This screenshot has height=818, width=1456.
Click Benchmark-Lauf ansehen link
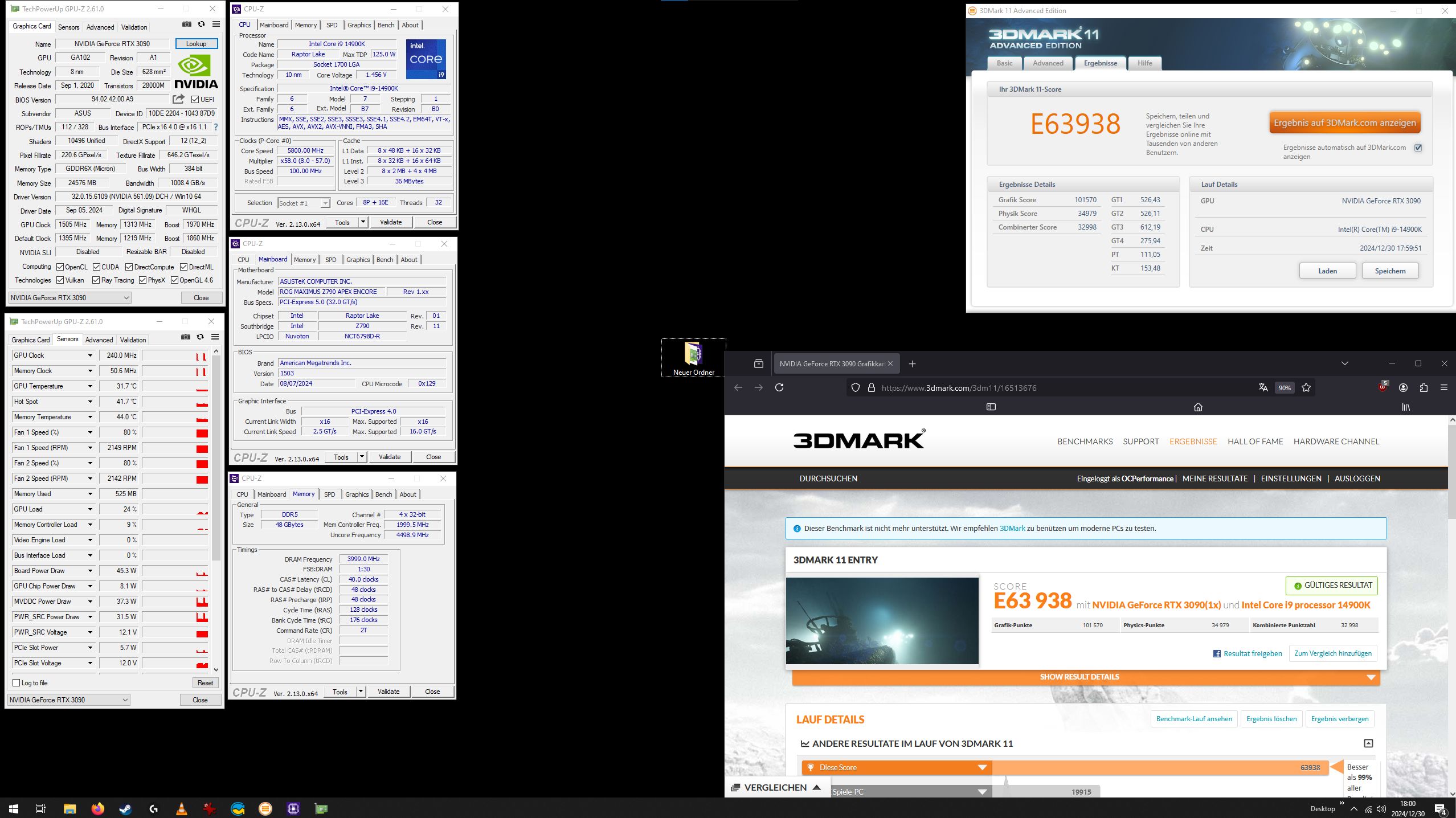(x=1193, y=718)
